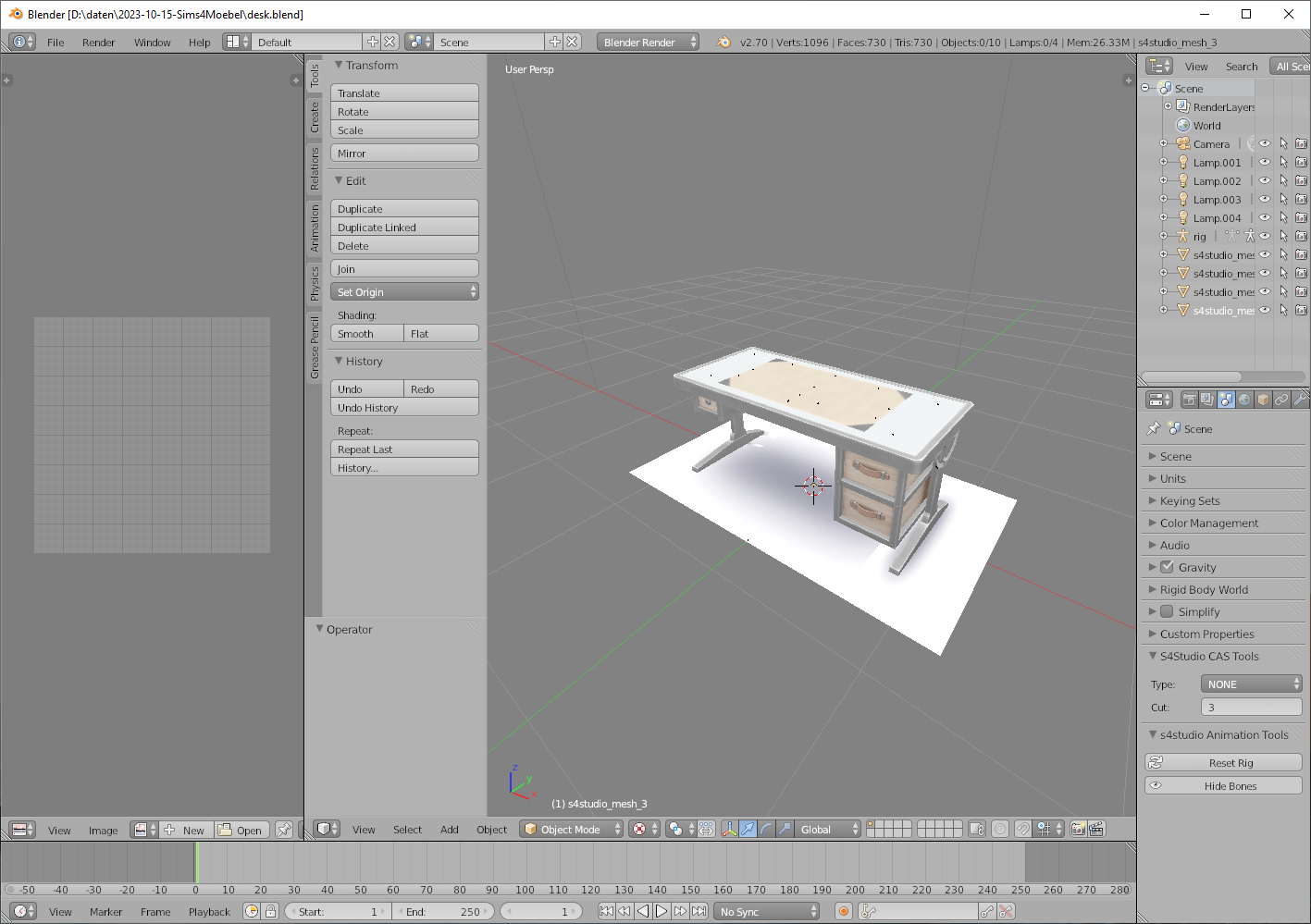
Task: Click the translate manipulator arrow icon
Action: coord(748,829)
